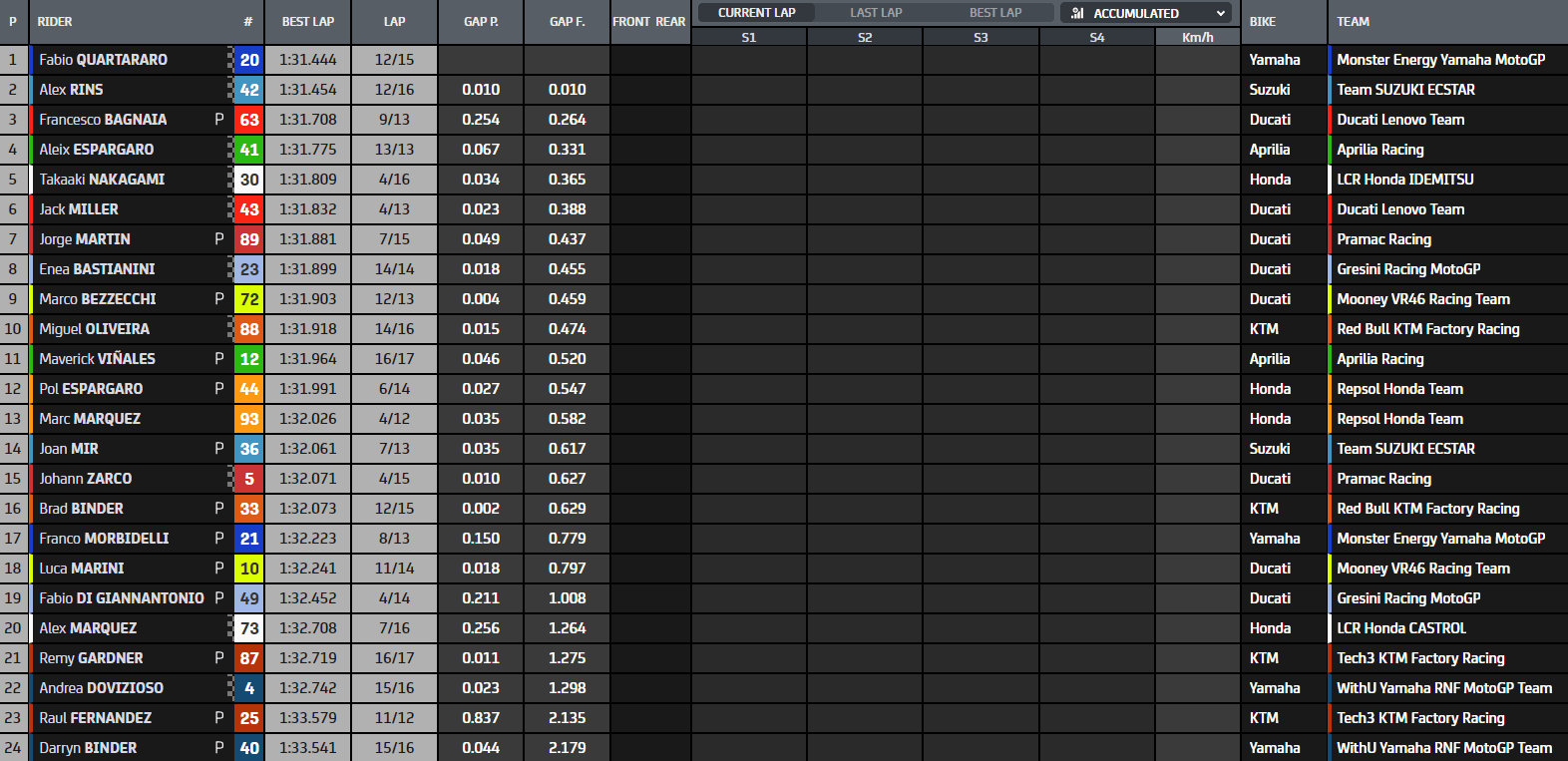Viewport: 1568px width, 761px height.
Task: Click the pit 'P' marker for Jorge Martin
Action: coord(219,239)
